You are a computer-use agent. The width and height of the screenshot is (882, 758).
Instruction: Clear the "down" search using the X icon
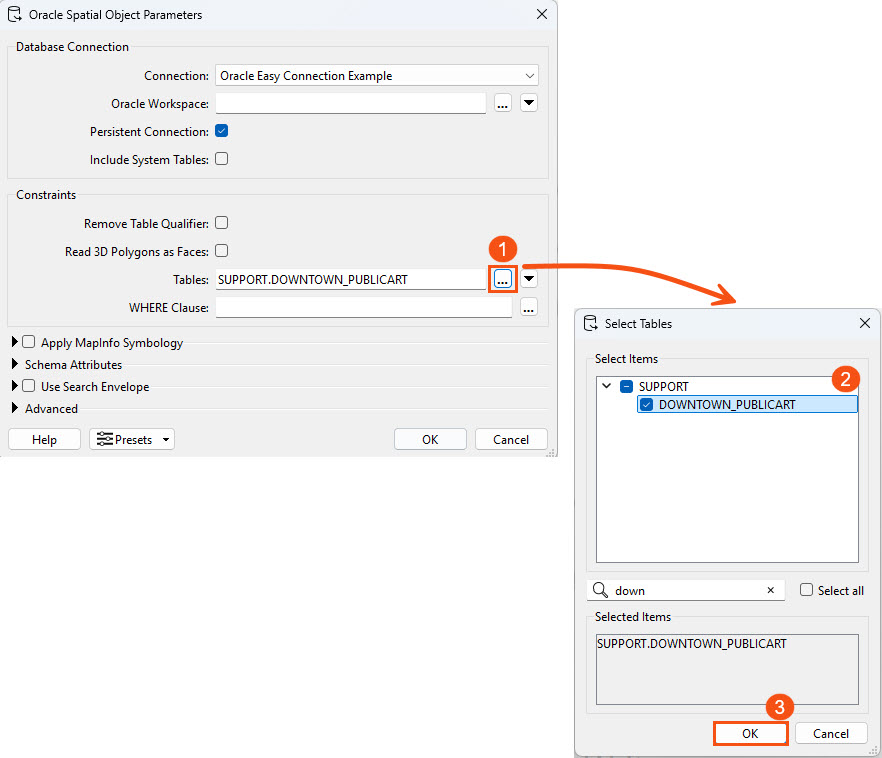pos(770,590)
